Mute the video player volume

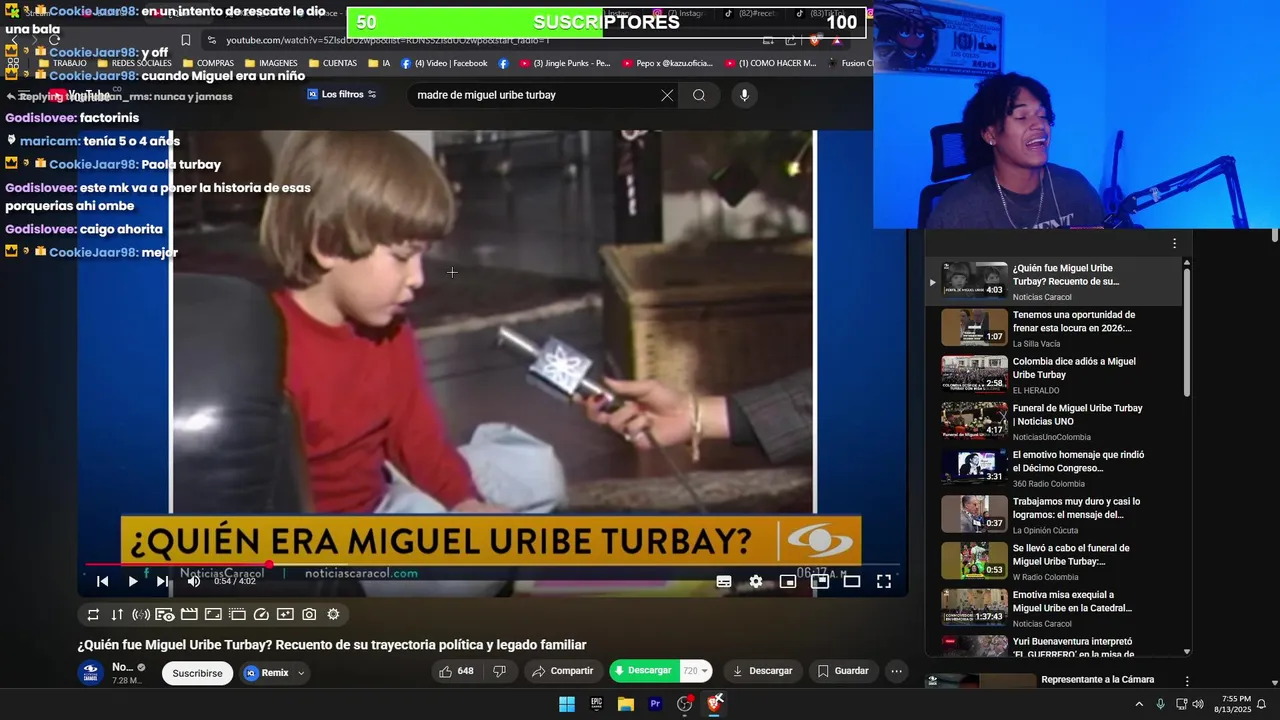click(x=194, y=581)
